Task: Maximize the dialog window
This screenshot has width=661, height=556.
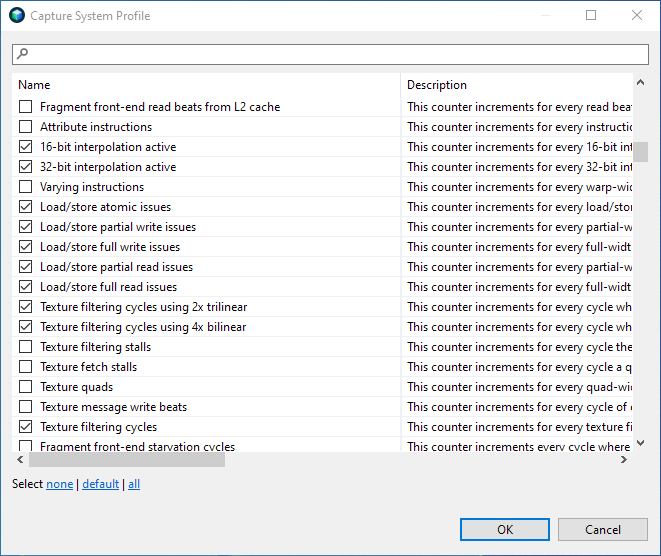Action: point(591,15)
